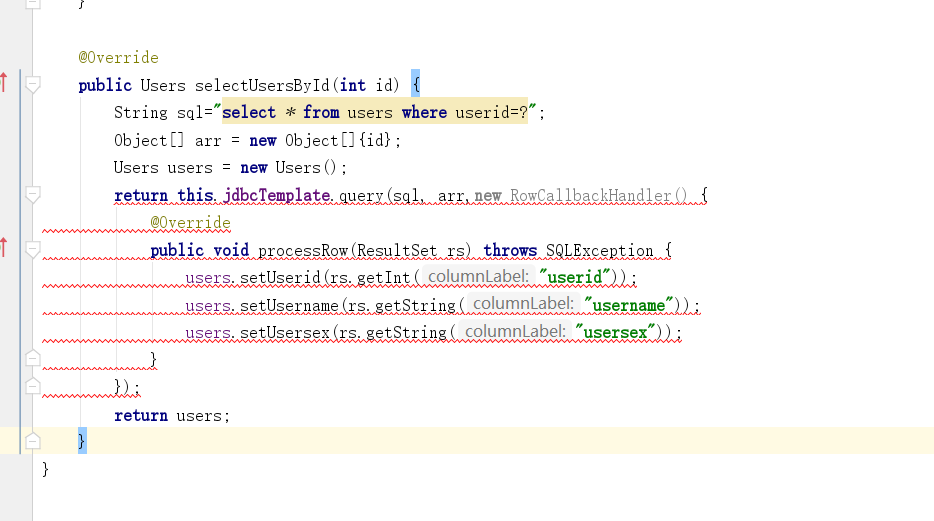Click the getInt method call

(384, 278)
